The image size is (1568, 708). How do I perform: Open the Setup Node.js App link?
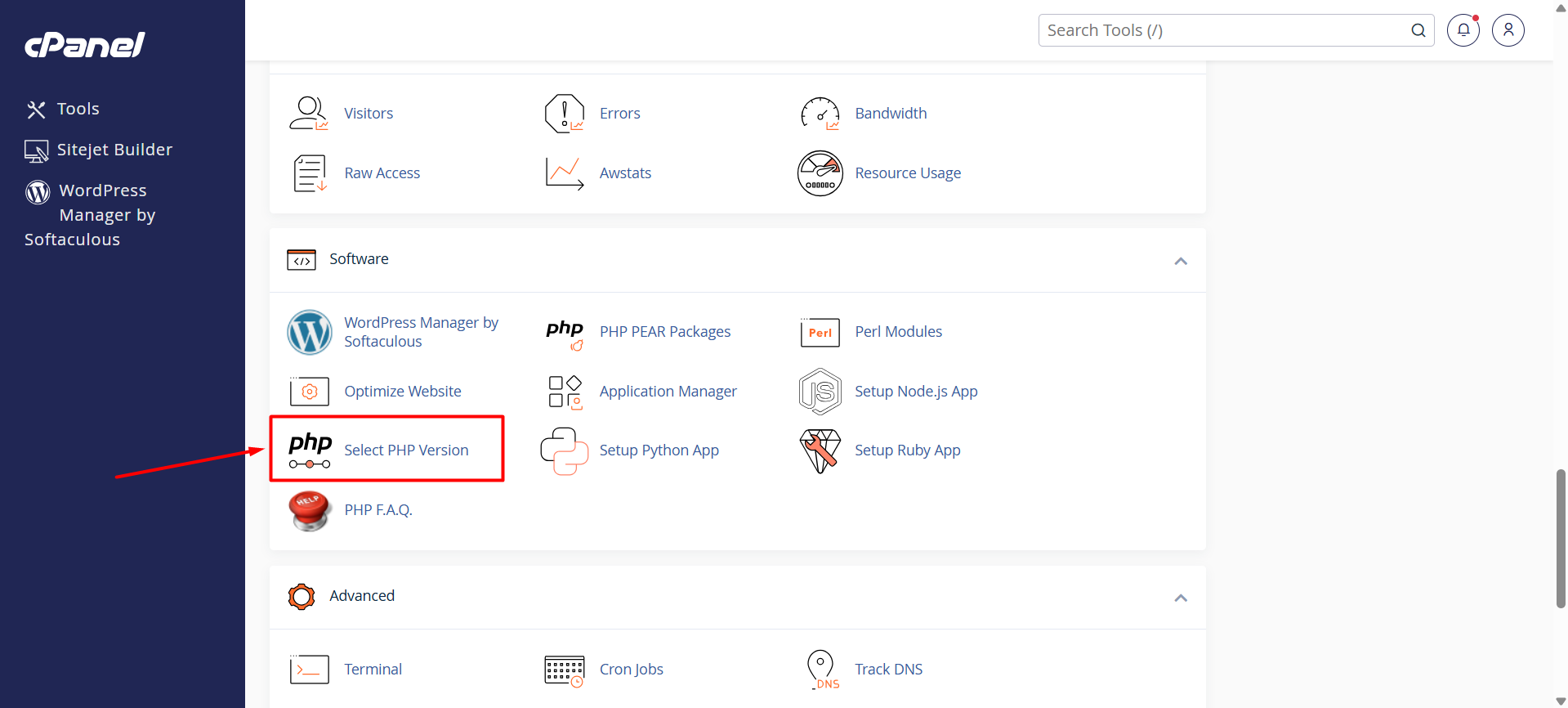pos(916,392)
